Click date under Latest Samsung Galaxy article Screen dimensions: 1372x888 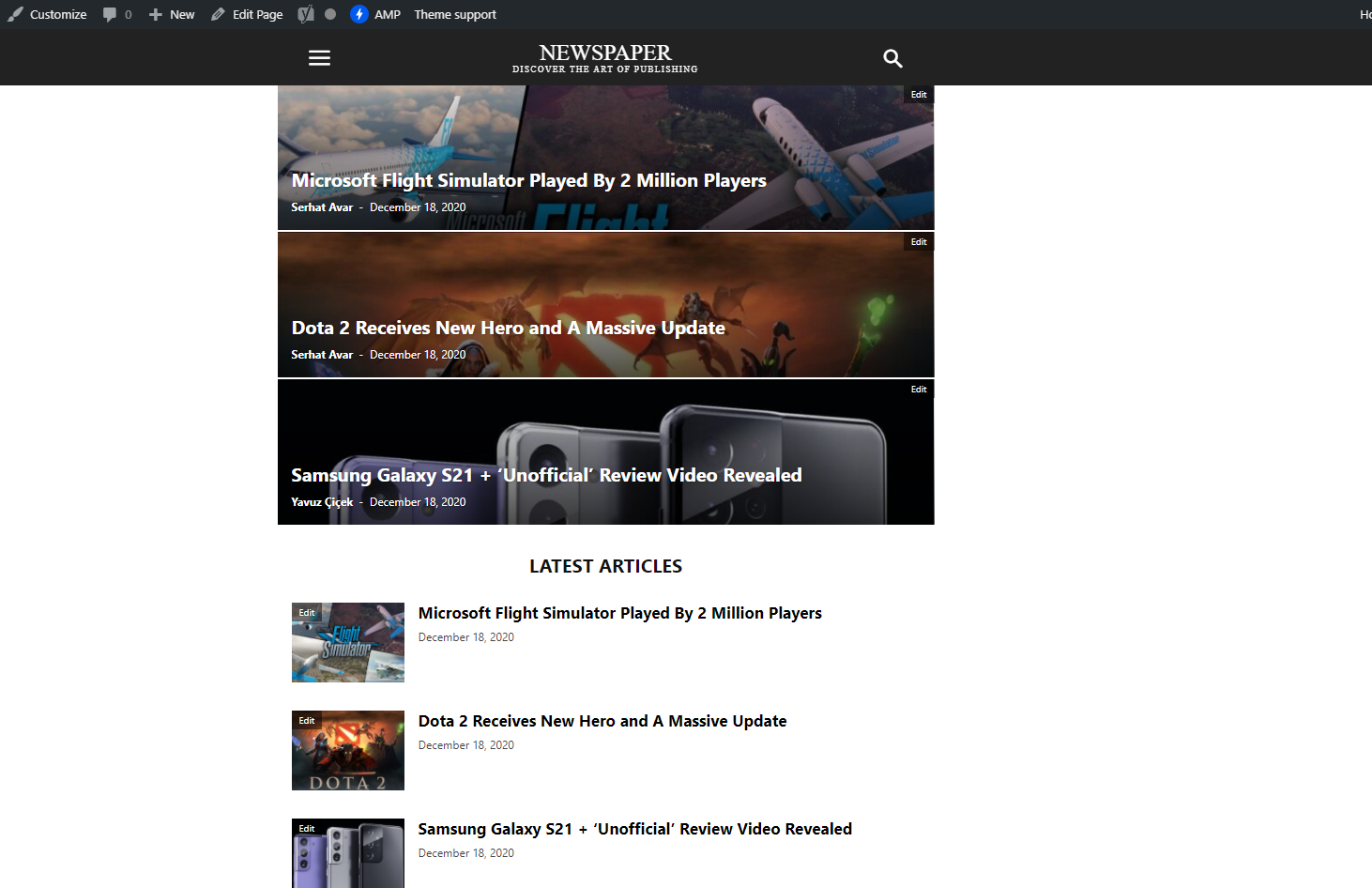(466, 853)
